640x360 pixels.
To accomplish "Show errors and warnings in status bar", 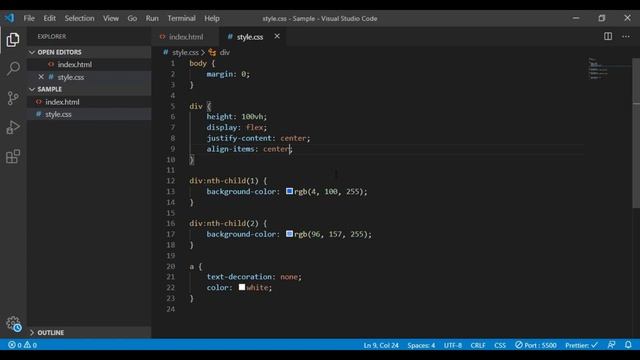I will pos(22,345).
